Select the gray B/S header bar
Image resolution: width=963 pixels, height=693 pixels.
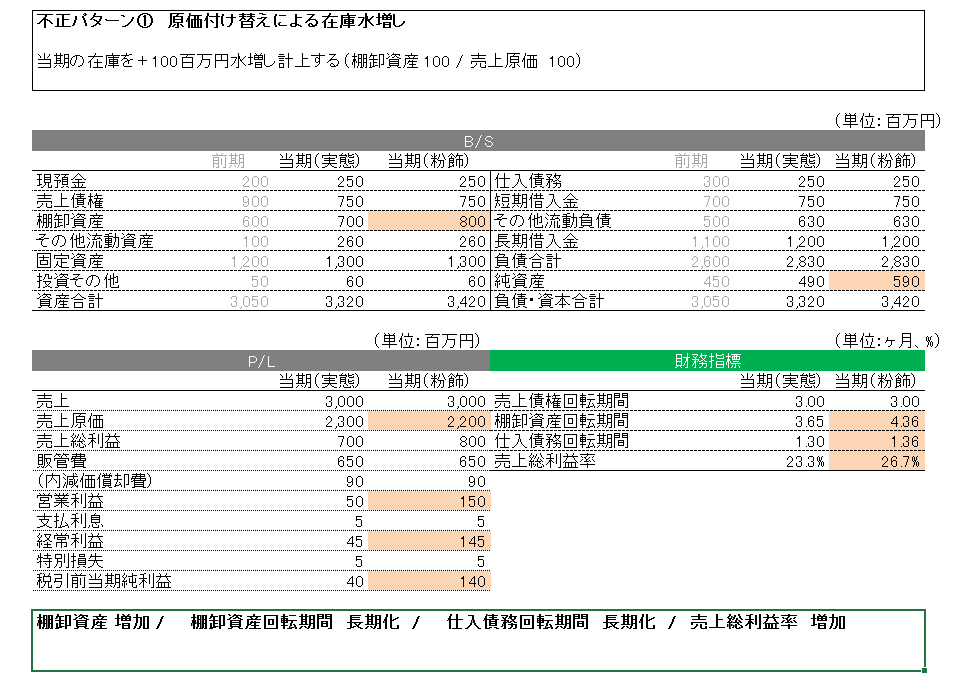click(478, 141)
